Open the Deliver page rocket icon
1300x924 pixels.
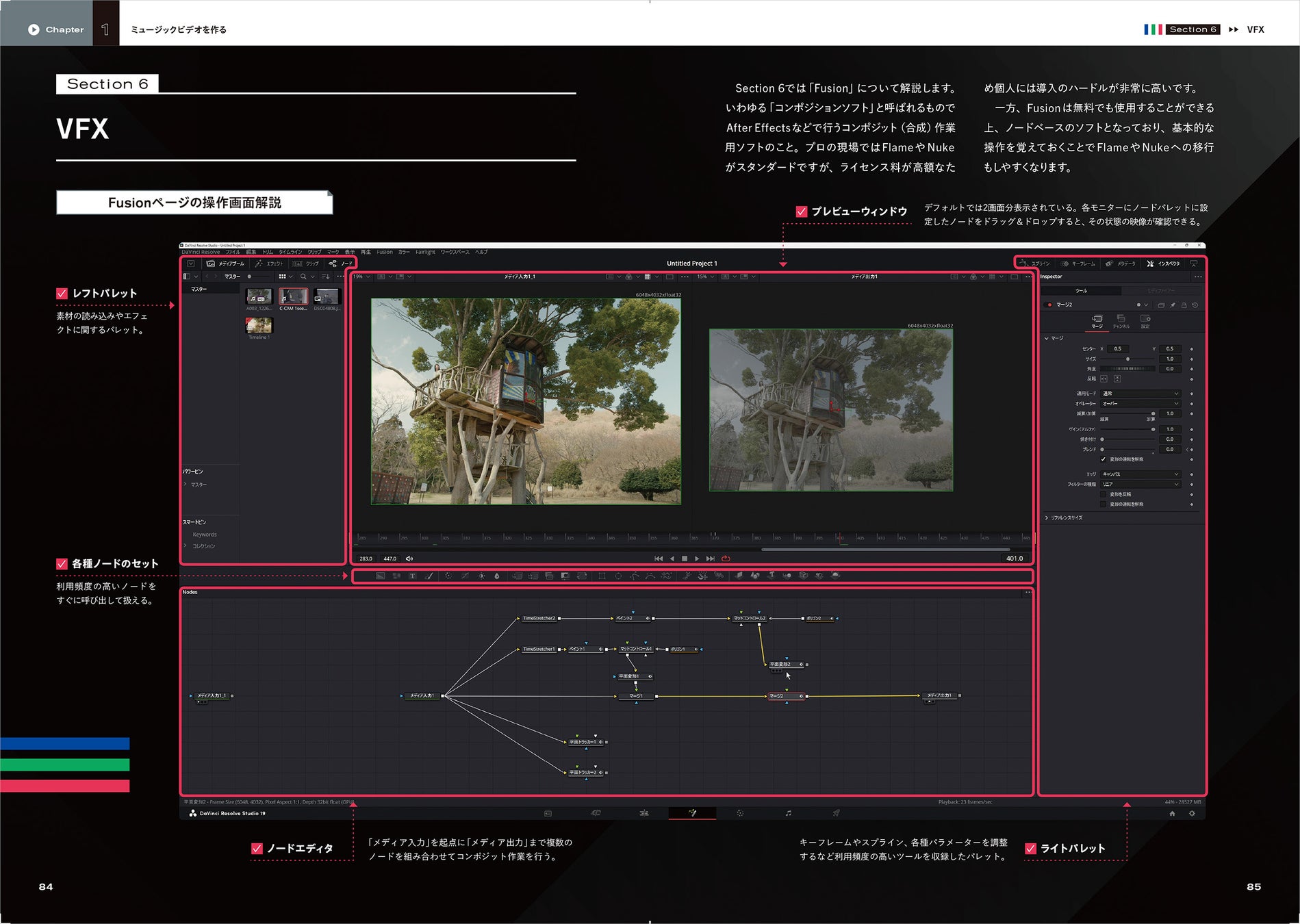point(836,813)
